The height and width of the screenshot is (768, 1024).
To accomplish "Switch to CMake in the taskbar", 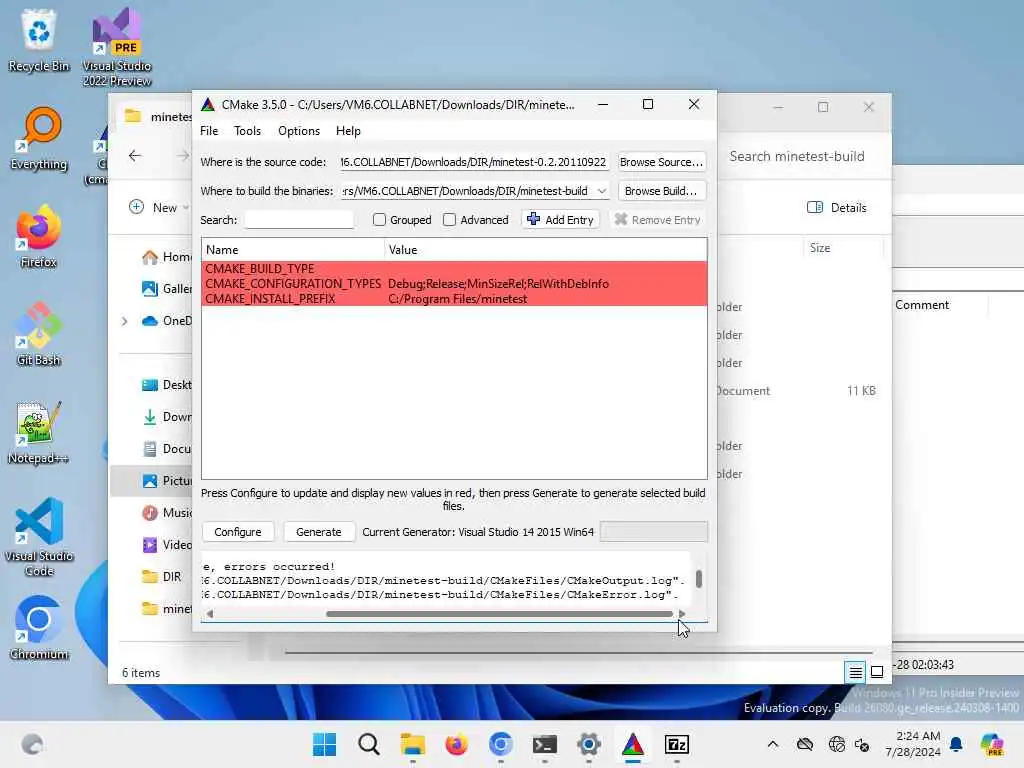I will point(632,744).
